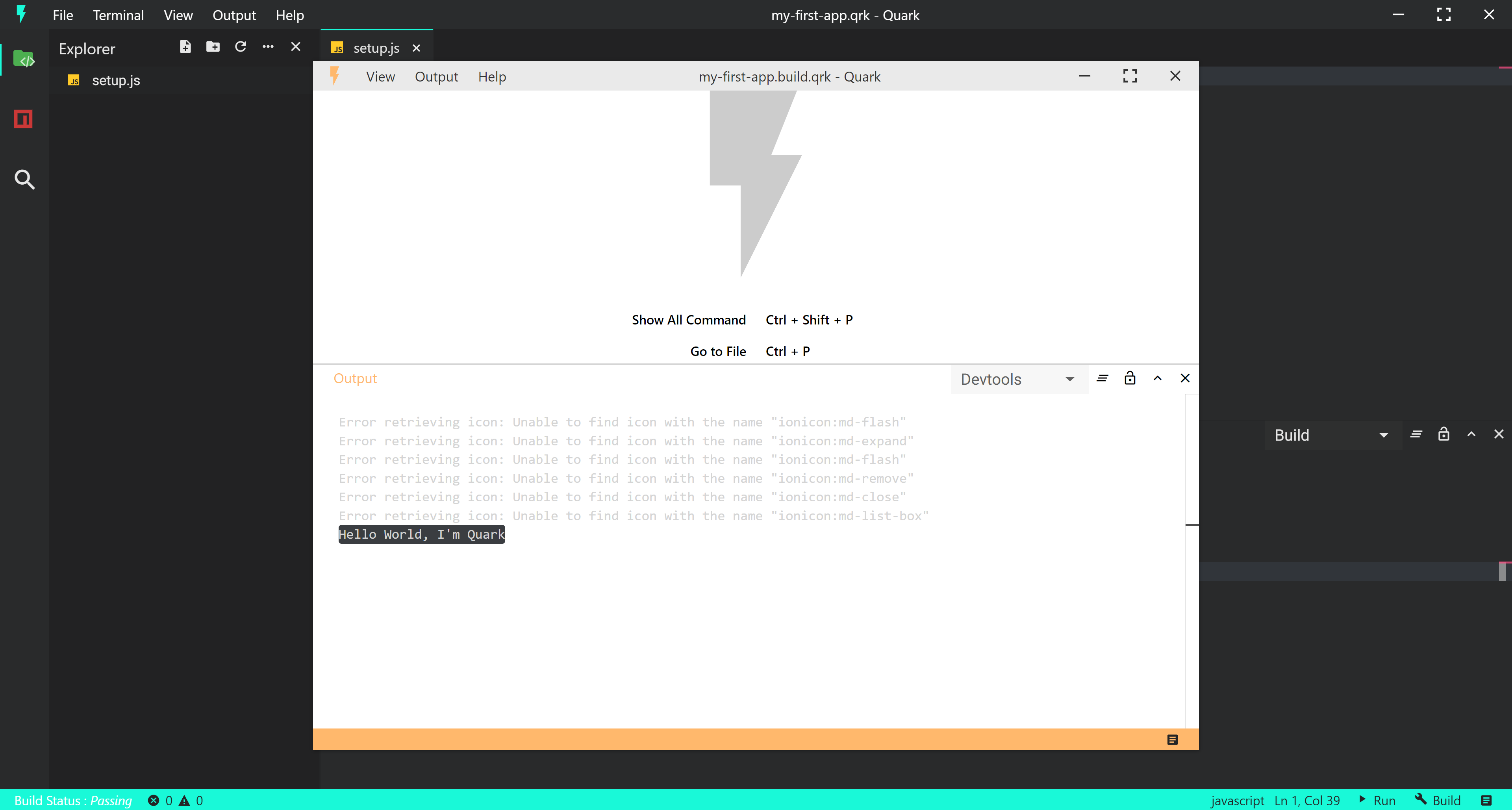
Task: Open View menu in the build window
Action: pos(380,77)
